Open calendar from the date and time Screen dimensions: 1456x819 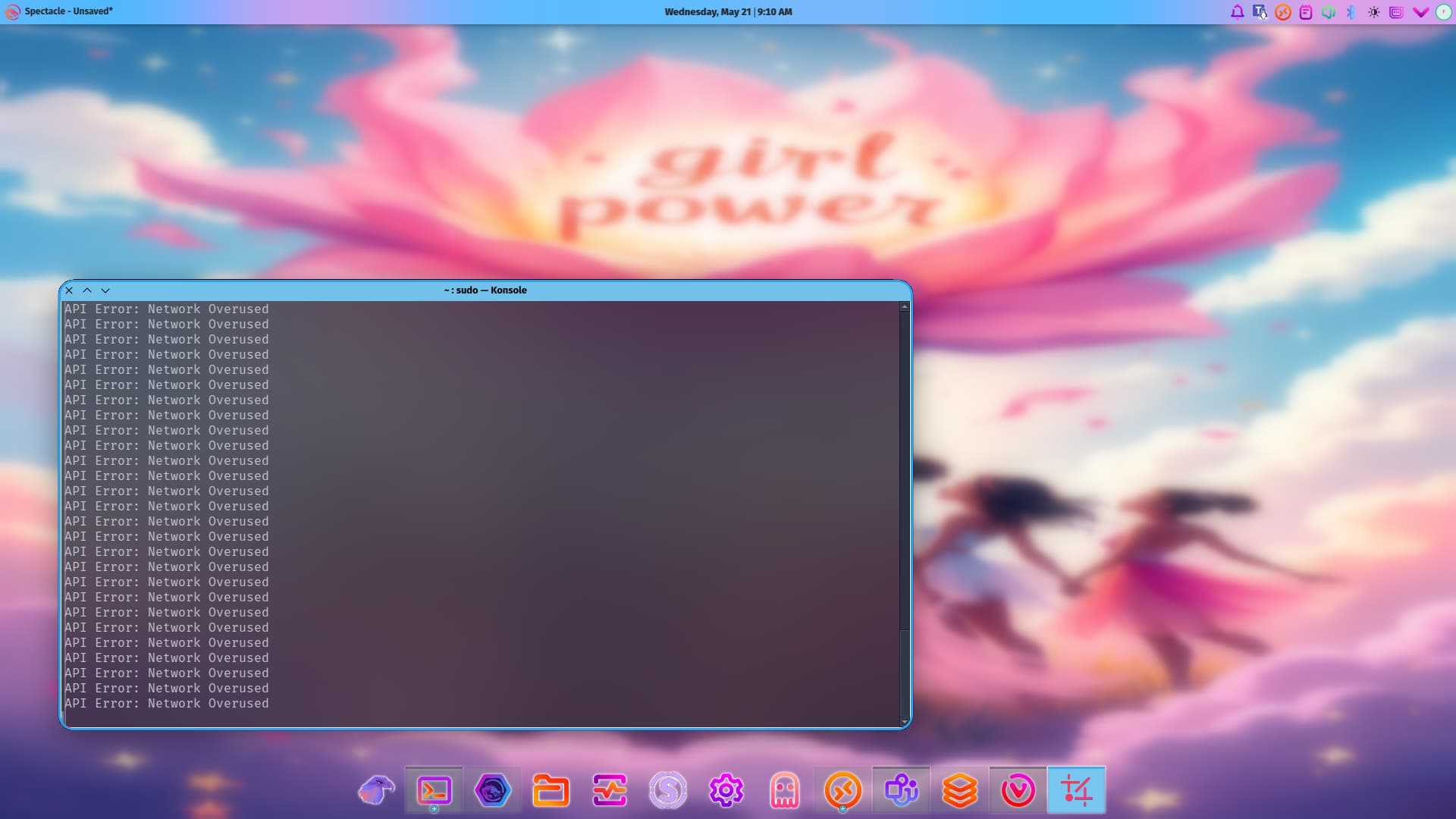(x=728, y=12)
